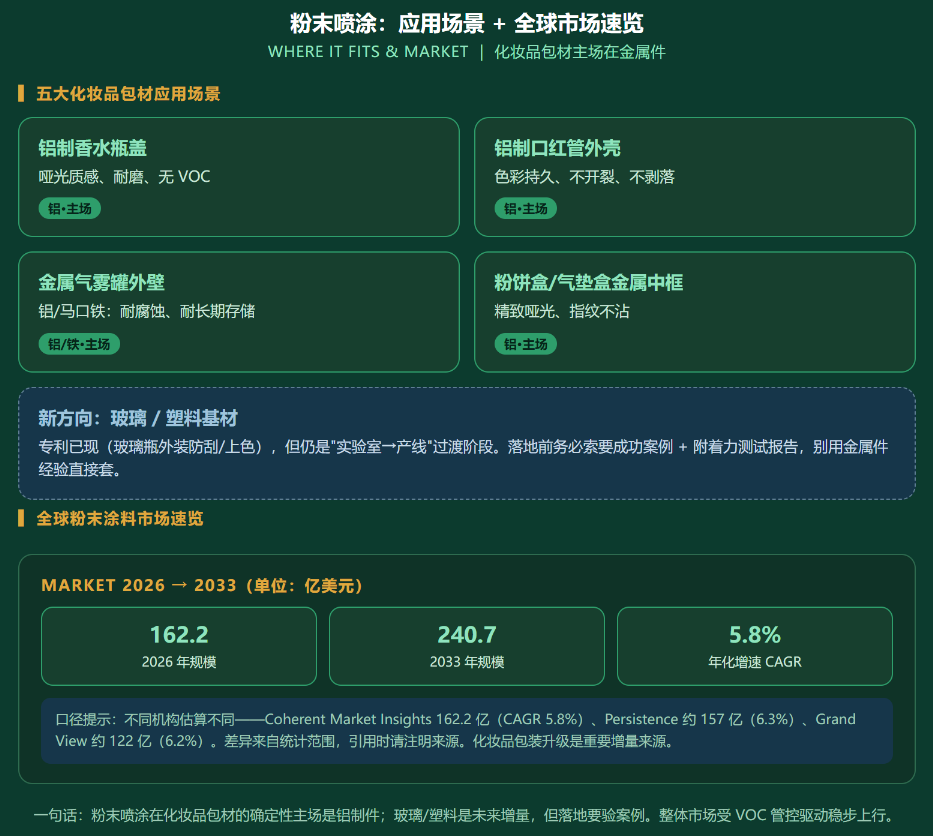The image size is (933, 836).
Task: Select the section heading 五大化妆品包材应用场景
Action: [129, 94]
